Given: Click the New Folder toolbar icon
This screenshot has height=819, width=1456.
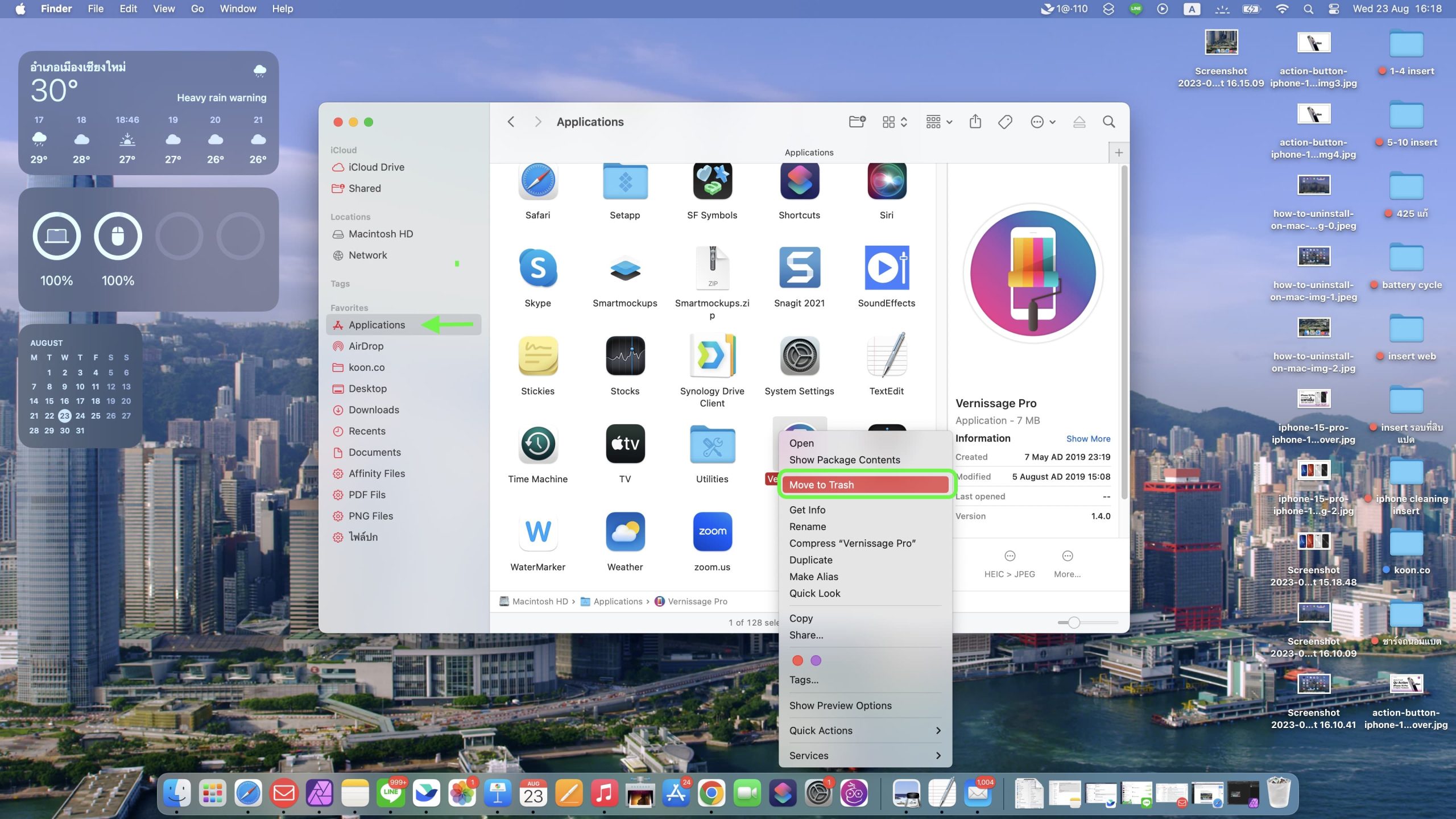Looking at the screenshot, I should click(x=857, y=122).
